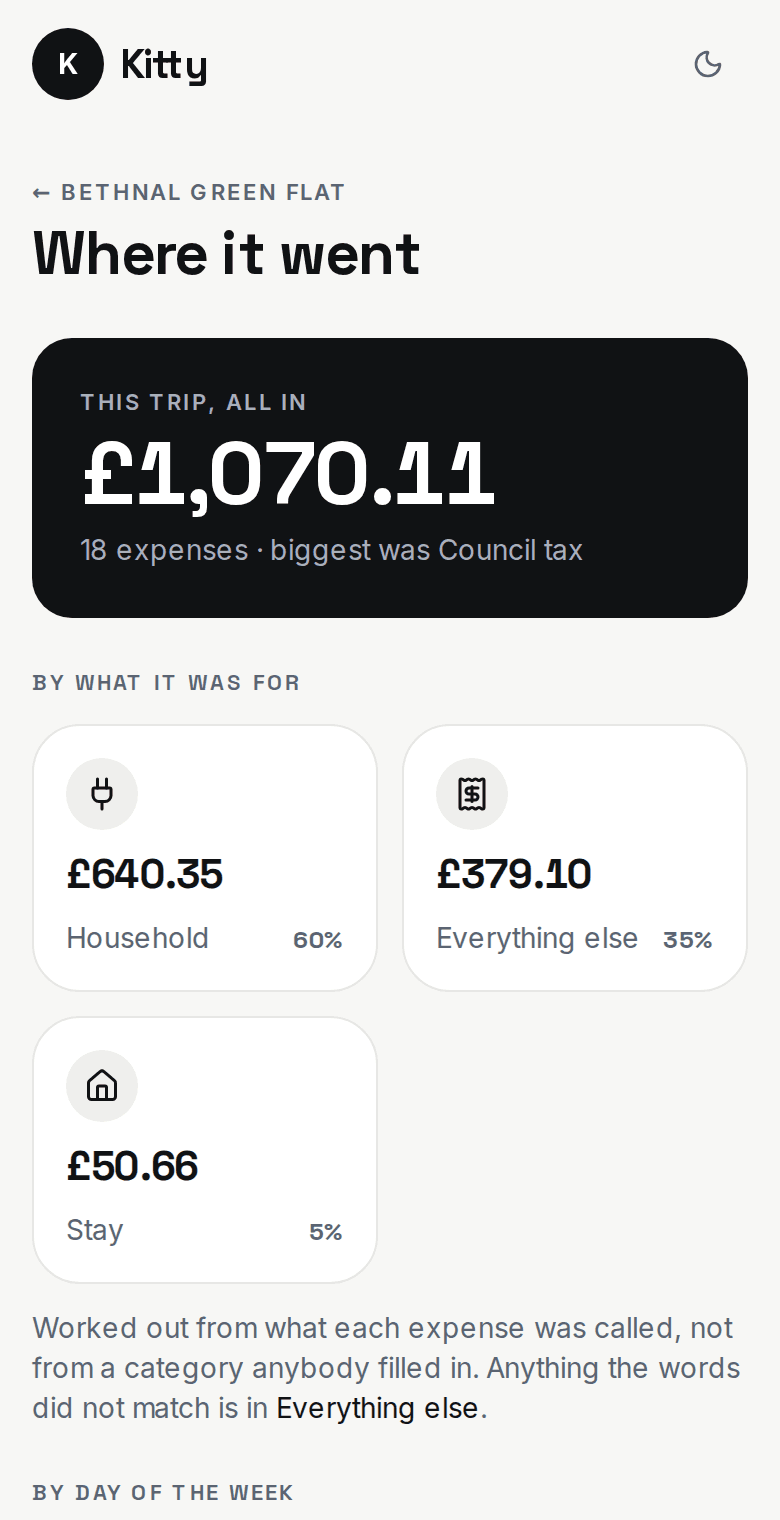Open the Stay £50.66 card
Screen dimensions: 780x1520
click(205, 1150)
